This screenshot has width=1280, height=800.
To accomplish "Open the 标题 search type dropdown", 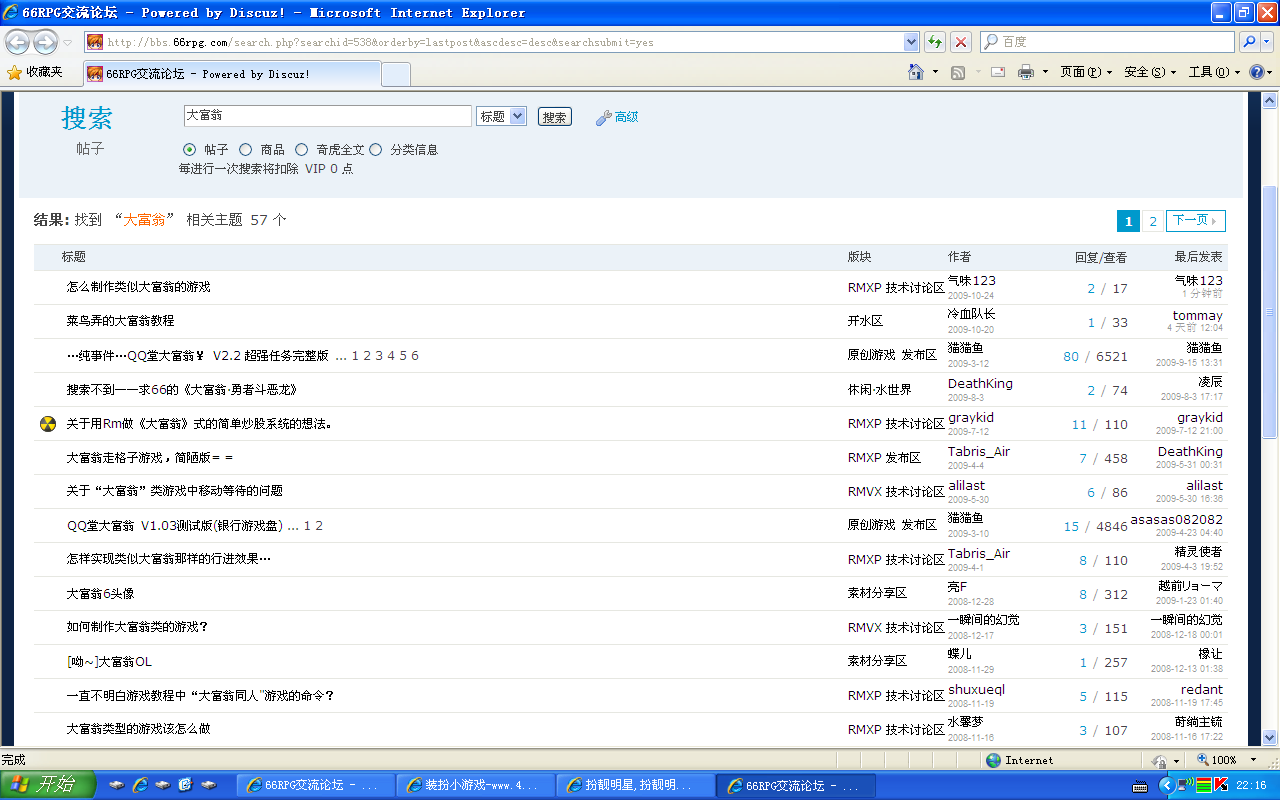I will click(x=501, y=116).
